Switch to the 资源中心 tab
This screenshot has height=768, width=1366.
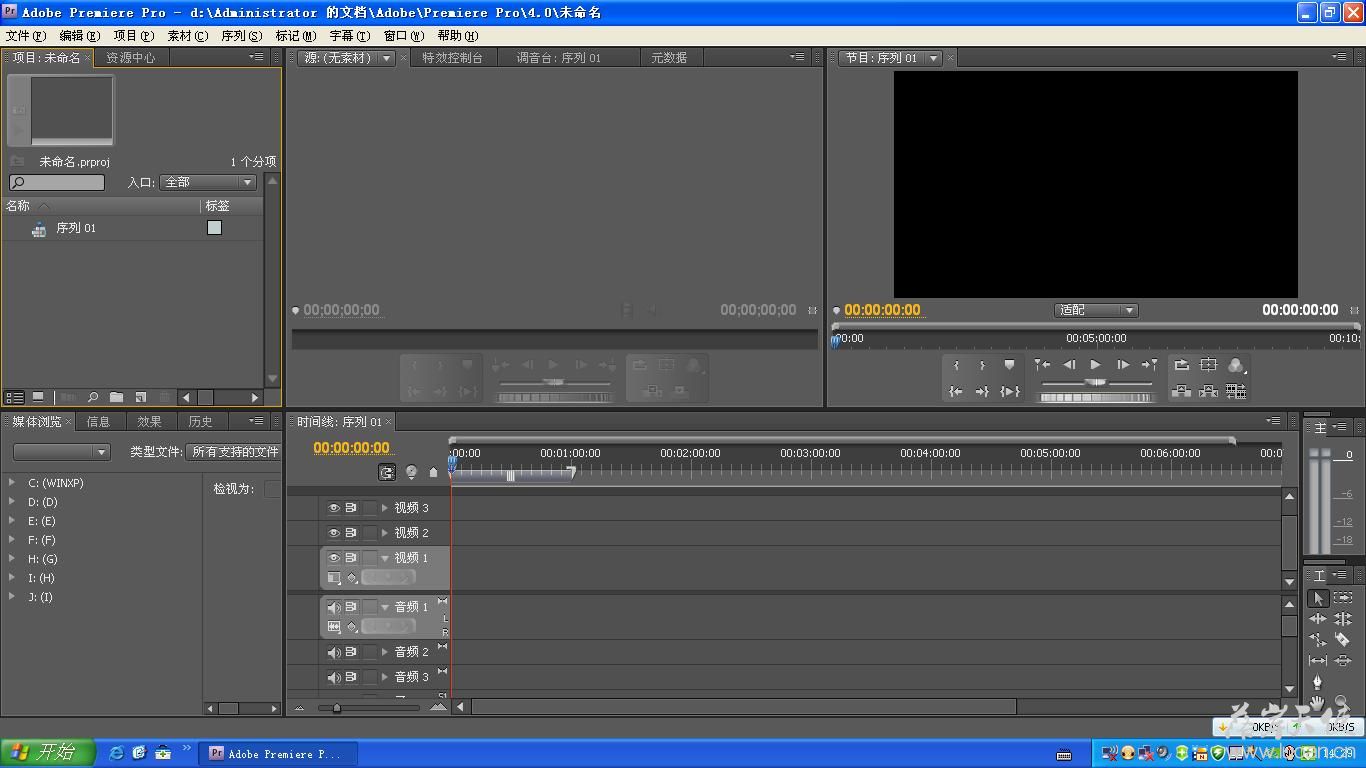point(131,58)
